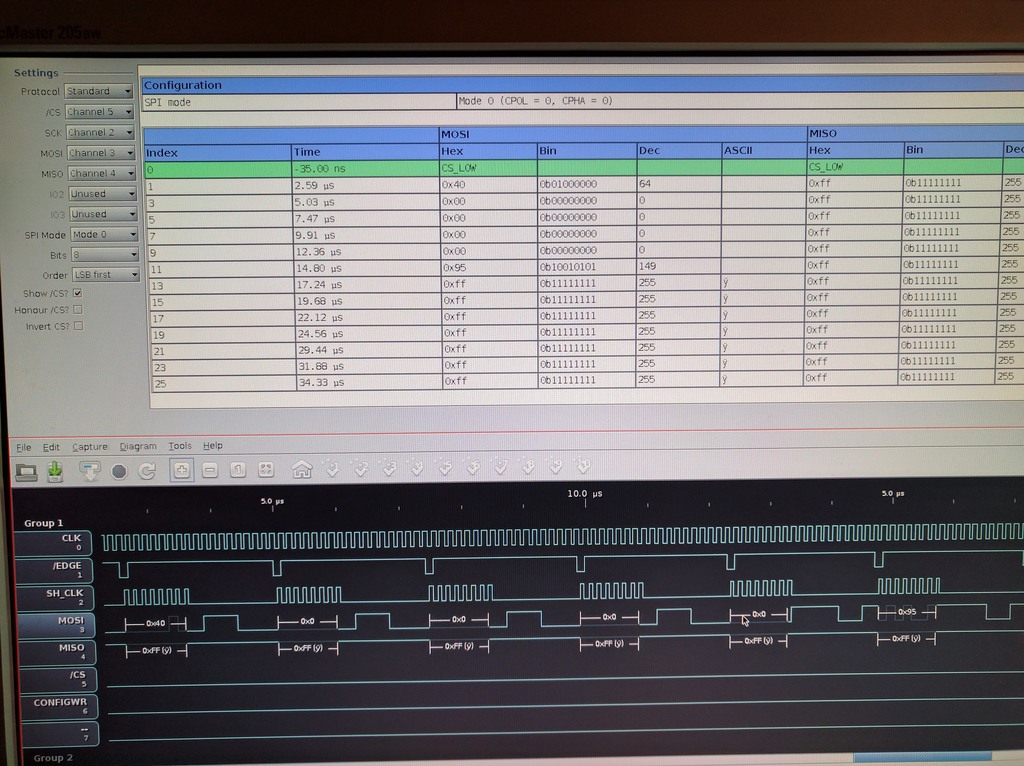1024x766 pixels.
Task: Tick the Invert CS? checkbox
Action: pyautogui.click(x=78, y=325)
